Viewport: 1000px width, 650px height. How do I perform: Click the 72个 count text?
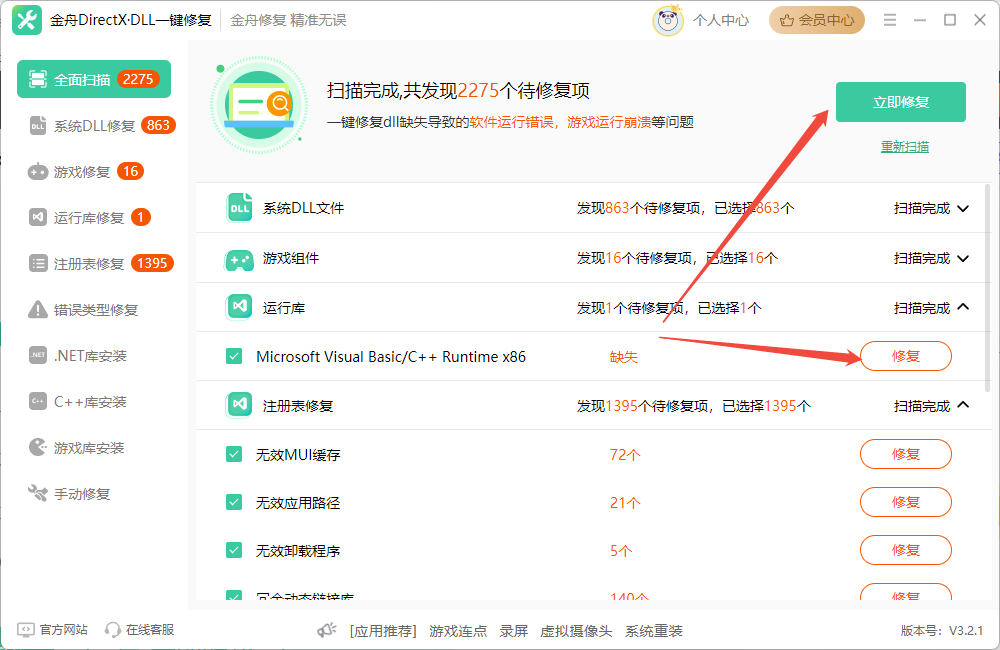pos(625,455)
